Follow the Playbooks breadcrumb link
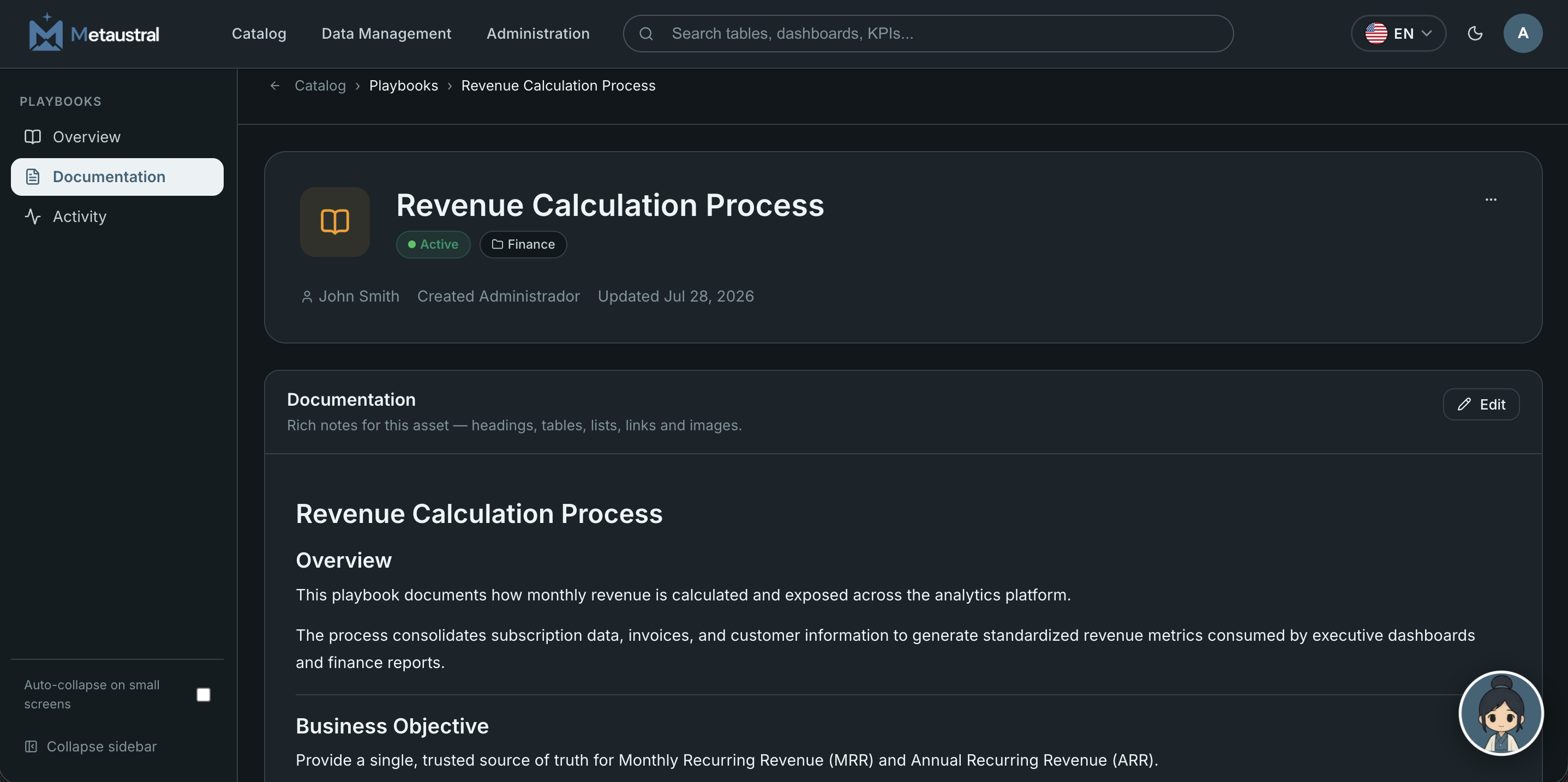Screen dimensions: 1568x782 click(x=404, y=86)
